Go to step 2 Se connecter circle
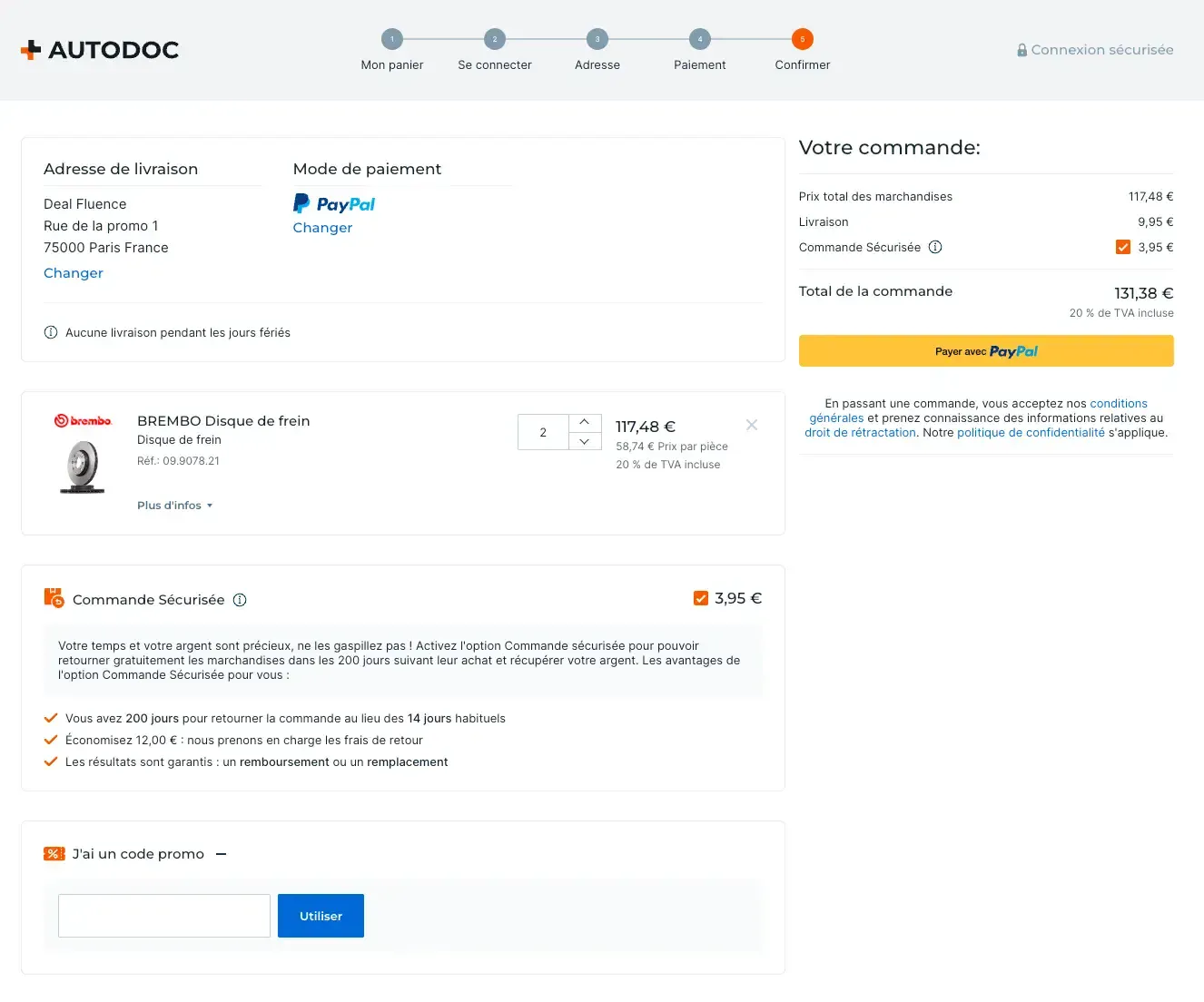The height and width of the screenshot is (1002, 1204). pos(495,39)
